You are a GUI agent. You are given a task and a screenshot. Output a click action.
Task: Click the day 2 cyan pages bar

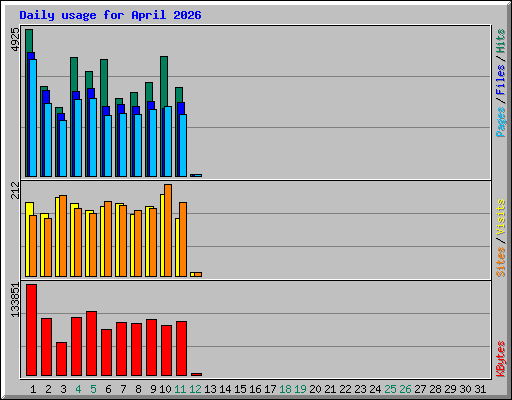[x=48, y=140]
